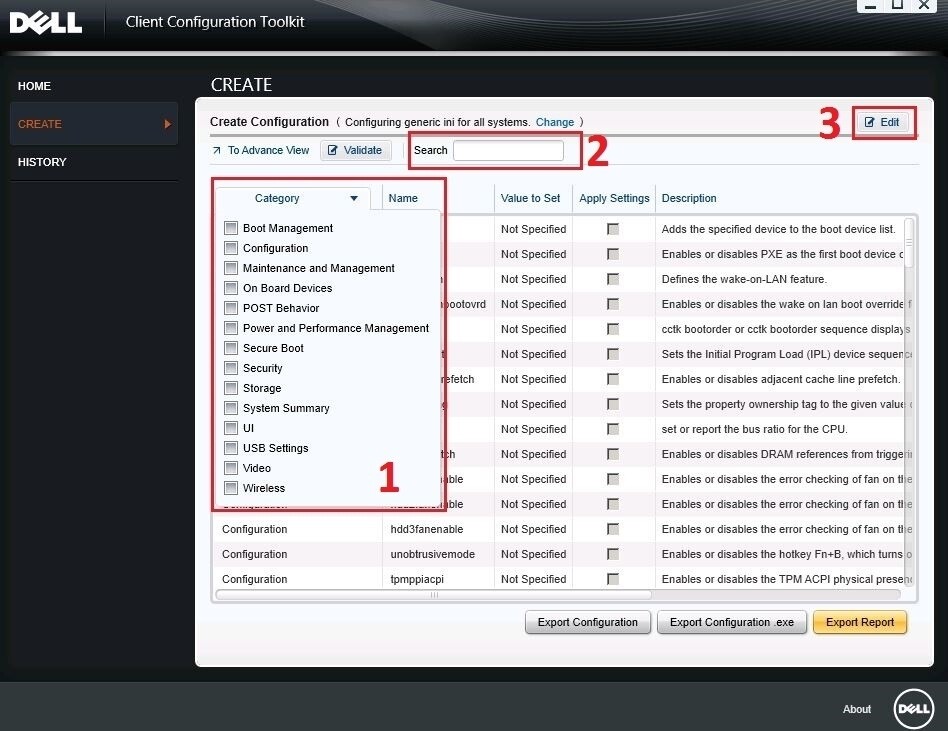Click the Export Report button
Viewport: 948px width, 731px height.
[859, 622]
